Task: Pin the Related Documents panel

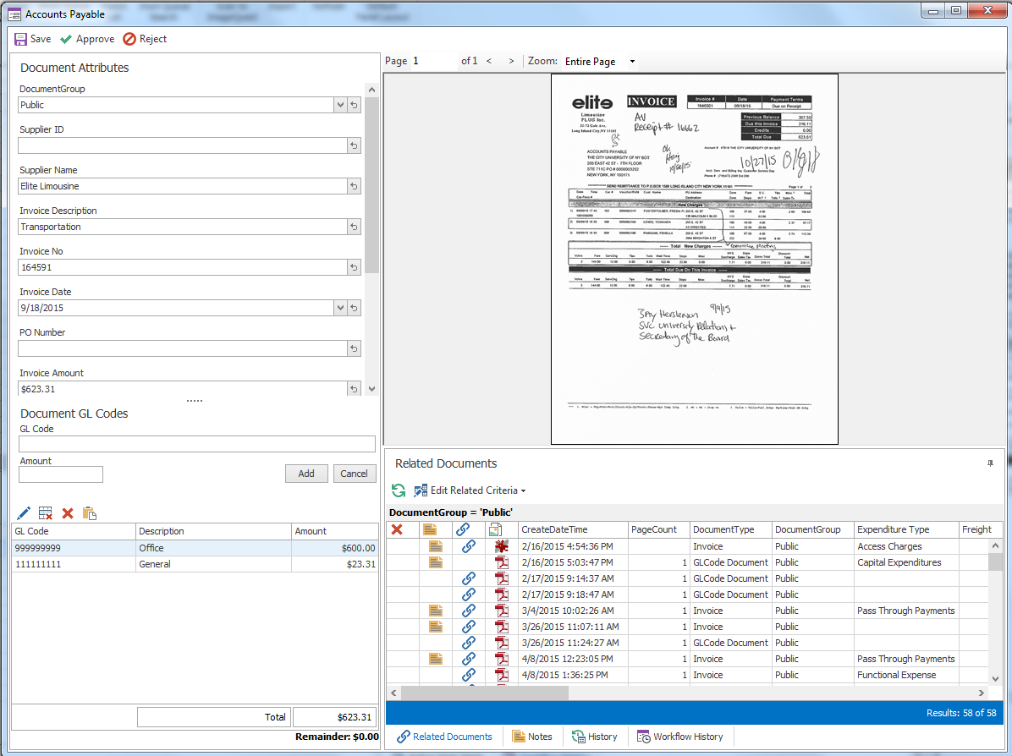Action: [x=990, y=464]
